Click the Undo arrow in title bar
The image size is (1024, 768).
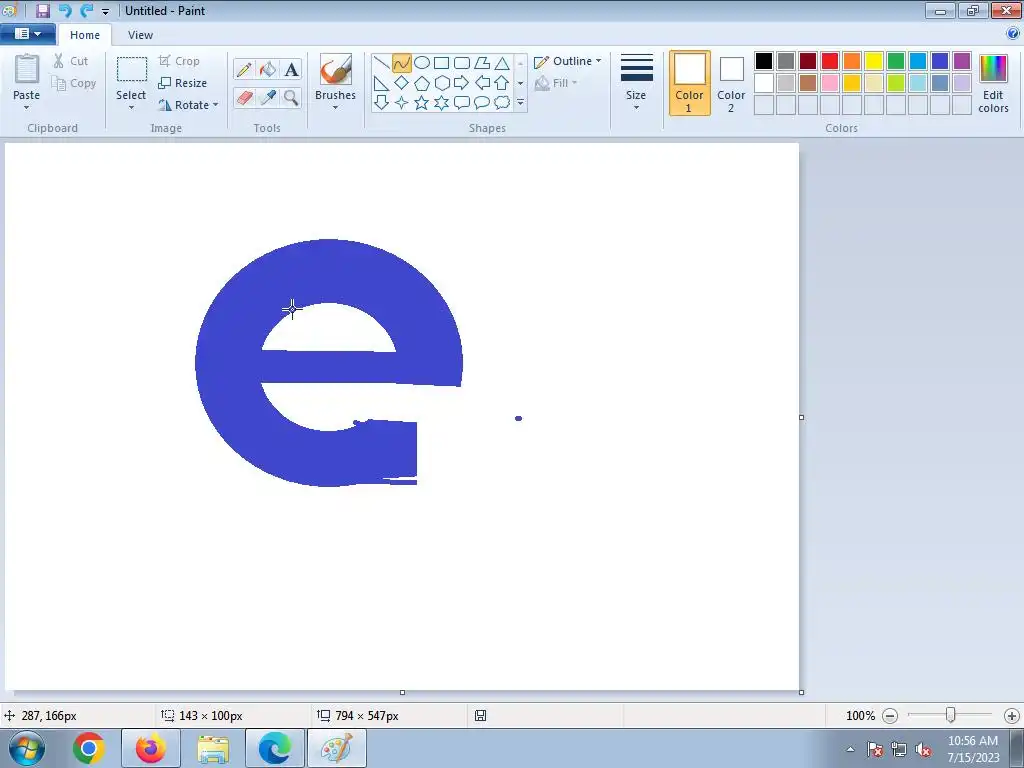click(x=65, y=10)
